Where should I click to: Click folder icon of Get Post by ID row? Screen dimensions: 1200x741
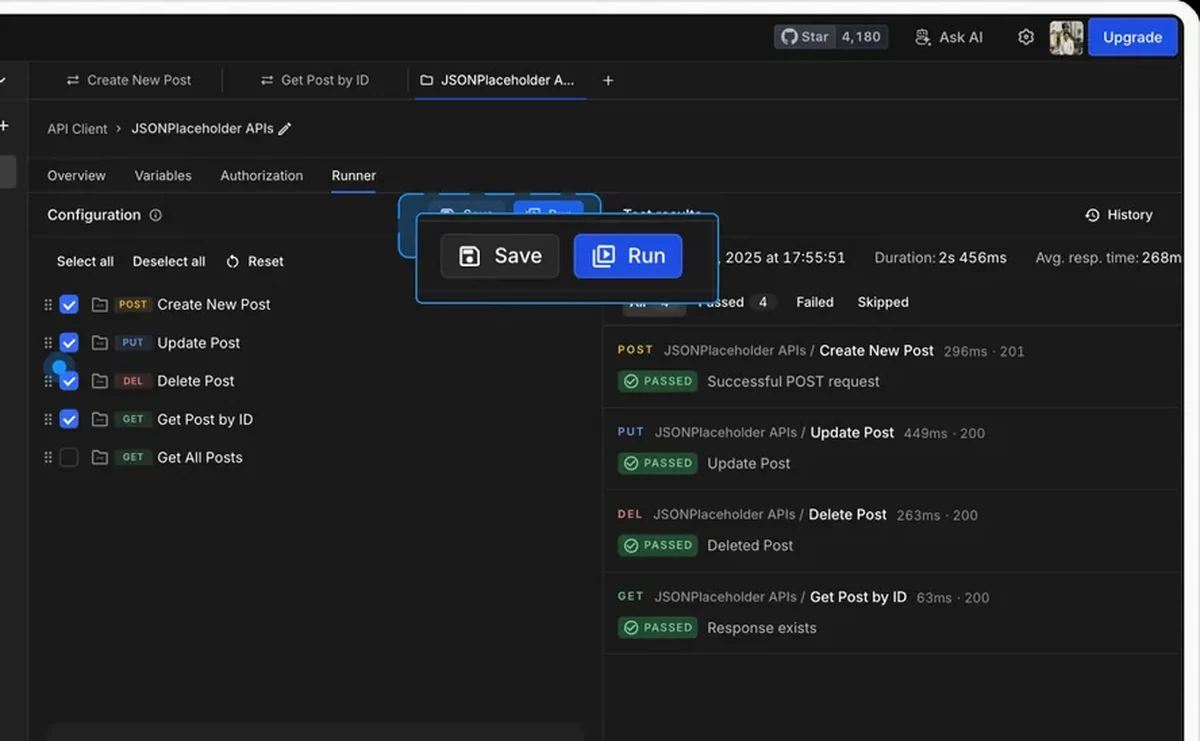(99, 420)
